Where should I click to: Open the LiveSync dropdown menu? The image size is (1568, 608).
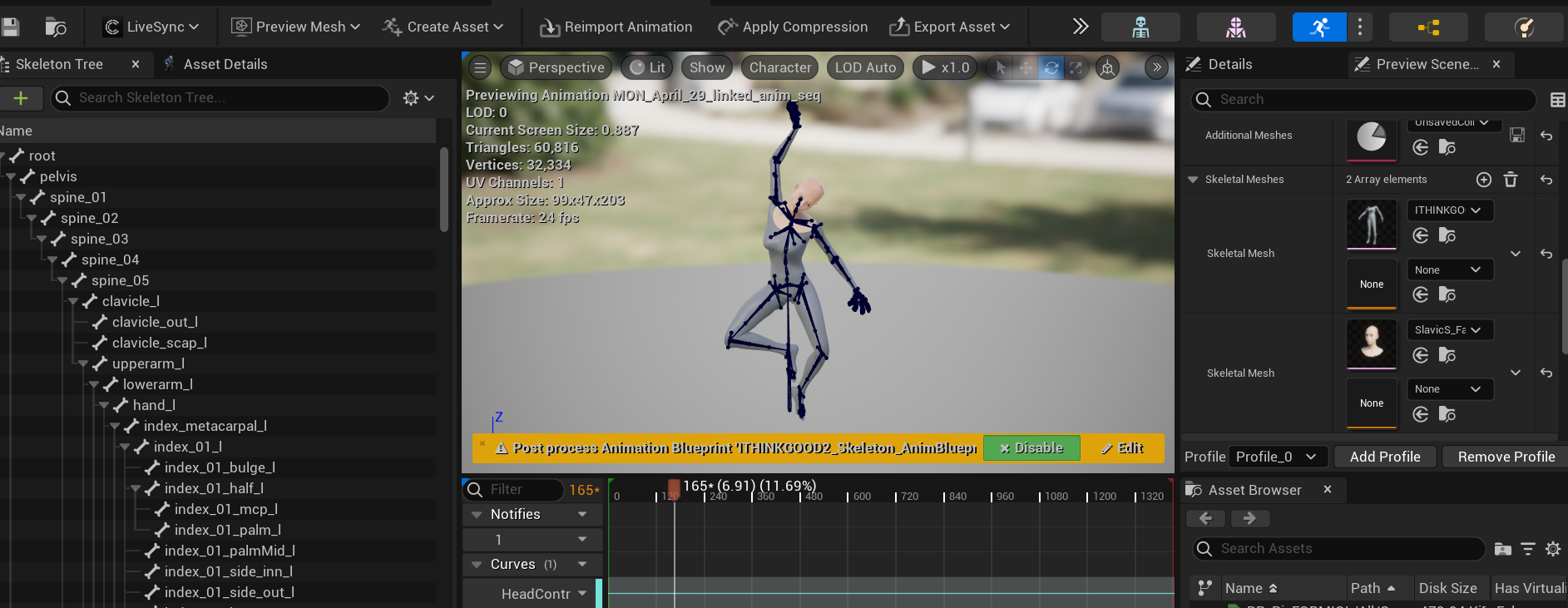(x=151, y=27)
